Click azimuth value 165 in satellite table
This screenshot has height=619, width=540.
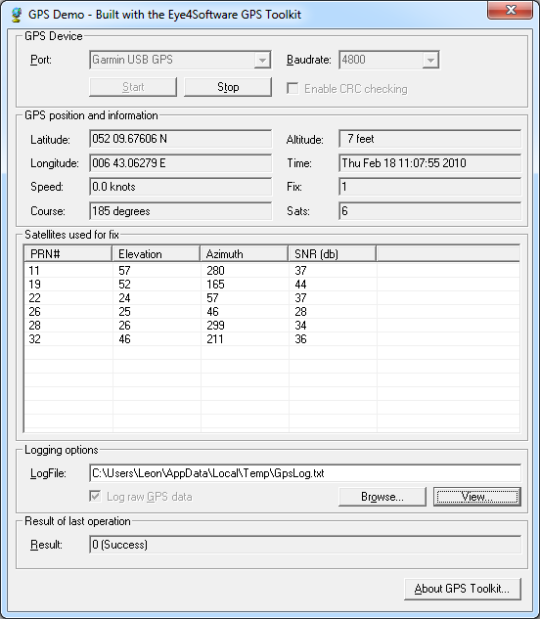pos(215,284)
